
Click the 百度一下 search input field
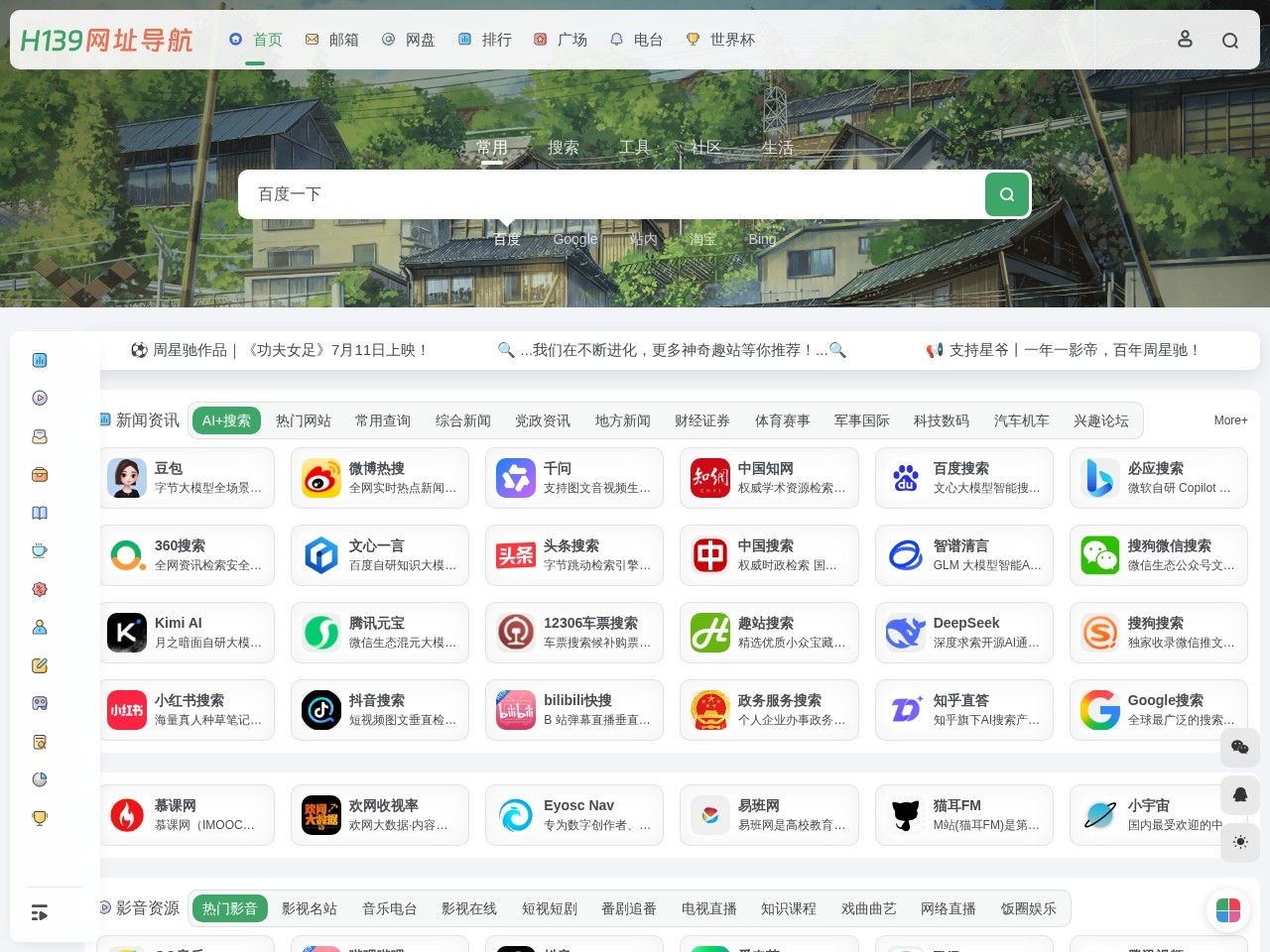tap(611, 194)
